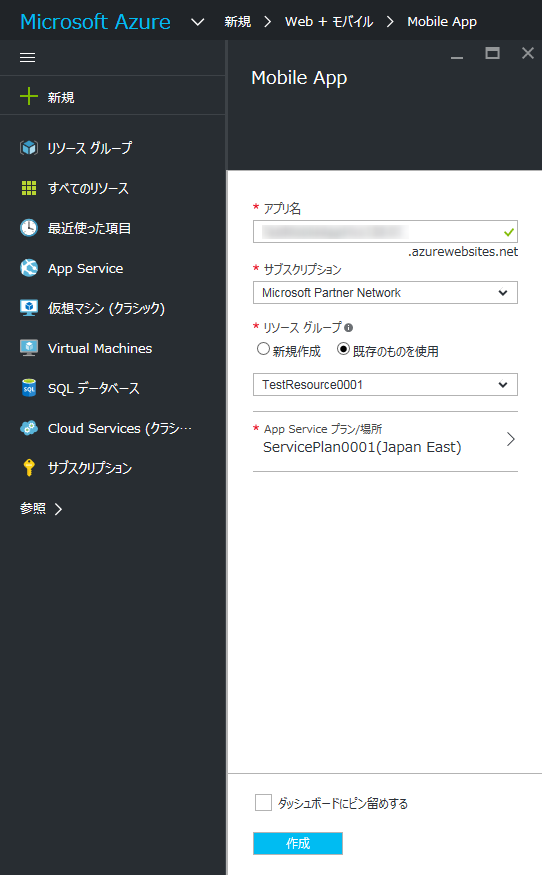Click the 新規 breadcrumb item
542x875 pixels.
(x=238, y=22)
